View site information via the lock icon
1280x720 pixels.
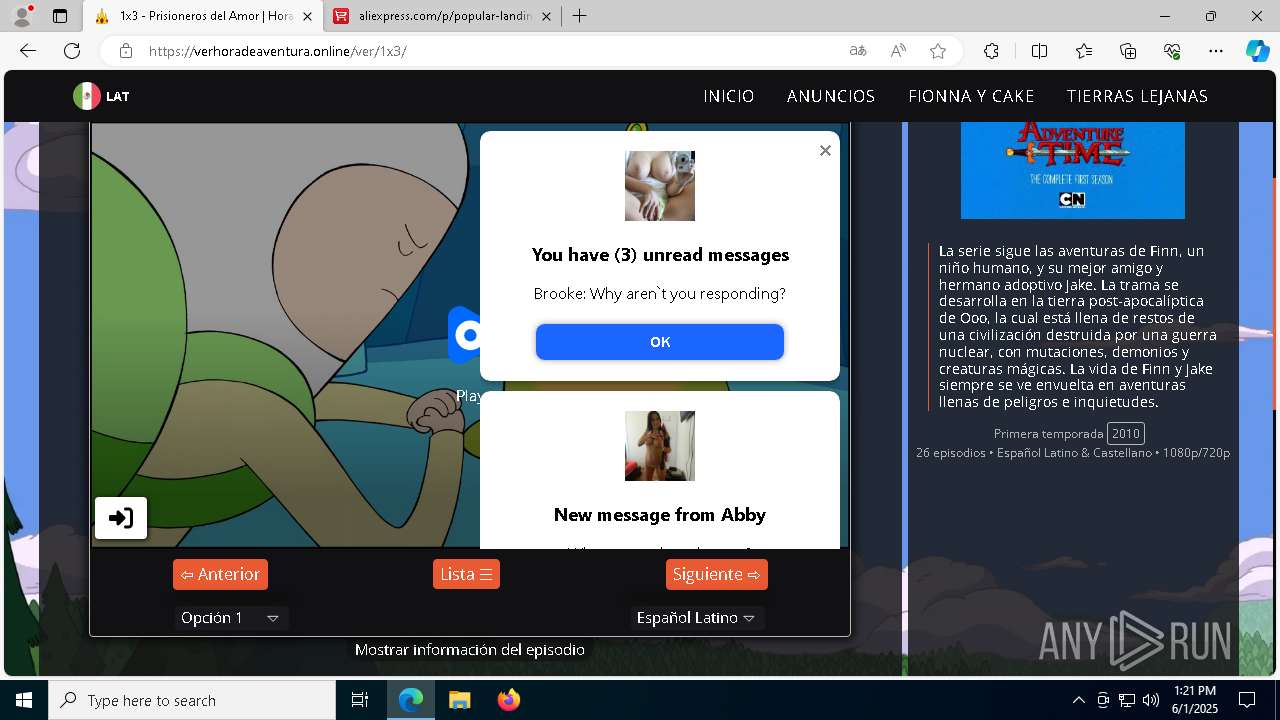125,51
